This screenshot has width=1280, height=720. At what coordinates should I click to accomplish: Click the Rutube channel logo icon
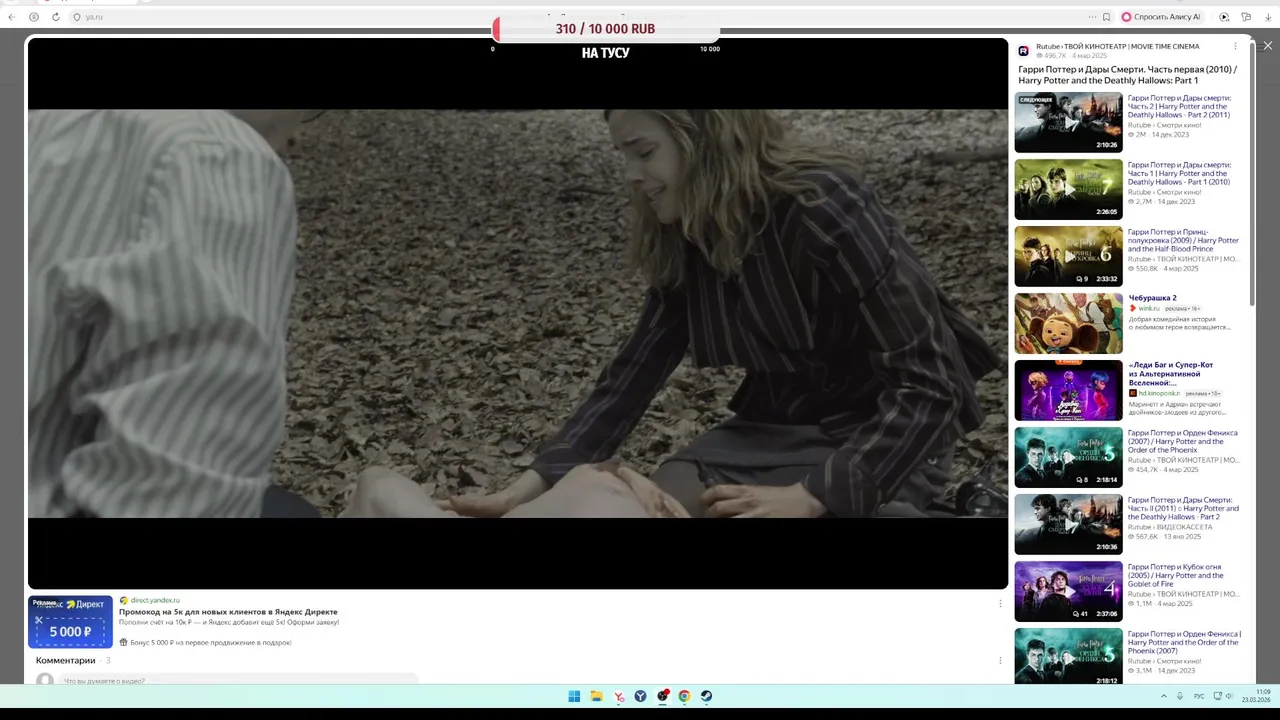click(x=1023, y=51)
